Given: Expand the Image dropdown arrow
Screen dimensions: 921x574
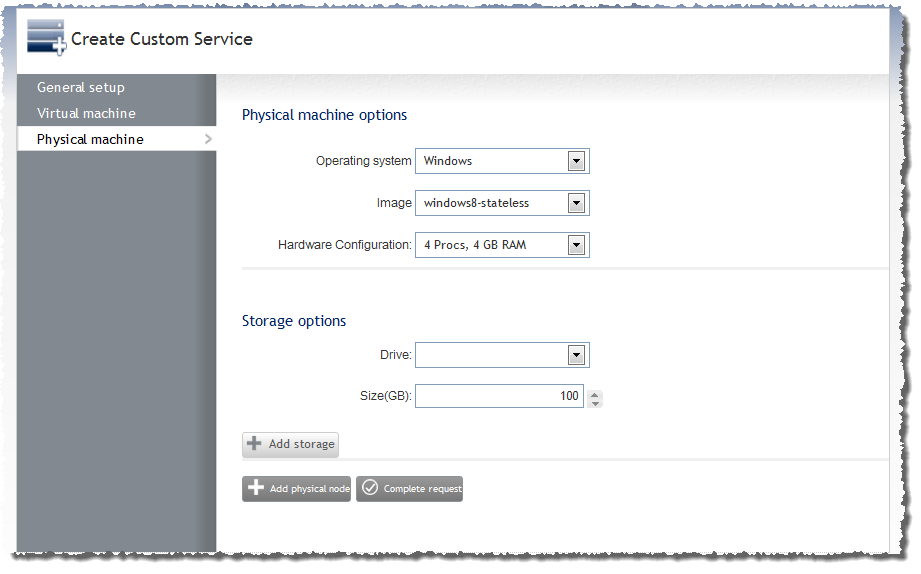Looking at the screenshot, I should tap(576, 203).
